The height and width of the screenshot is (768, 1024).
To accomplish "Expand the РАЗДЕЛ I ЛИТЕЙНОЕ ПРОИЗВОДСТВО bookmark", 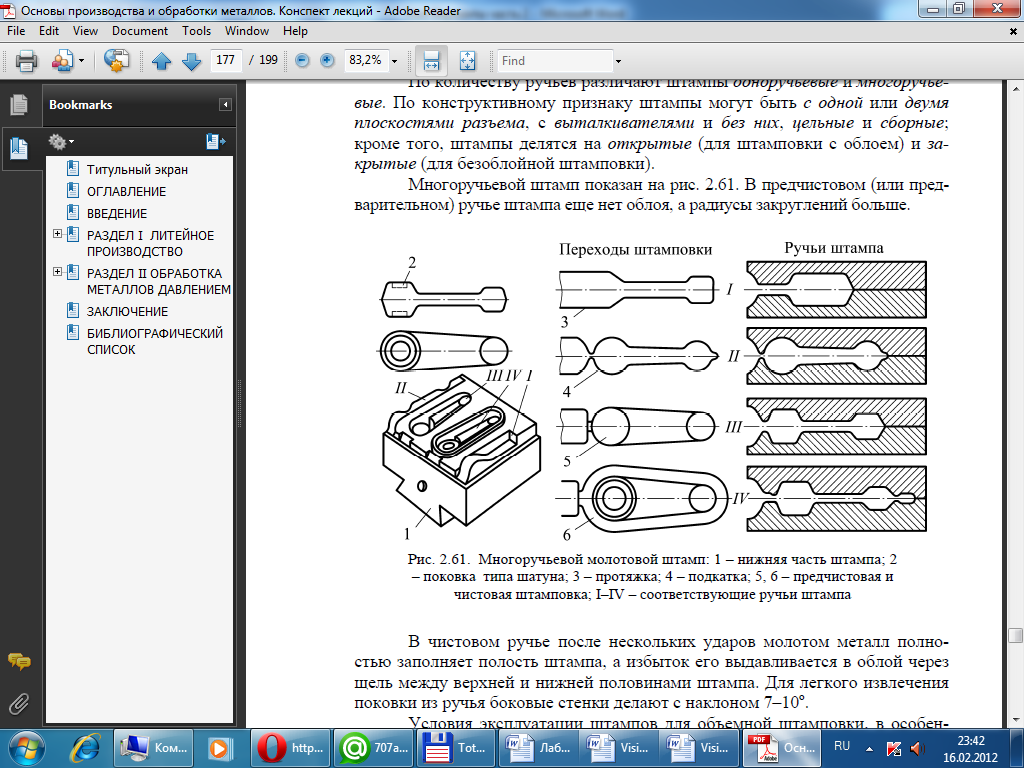I will point(57,234).
